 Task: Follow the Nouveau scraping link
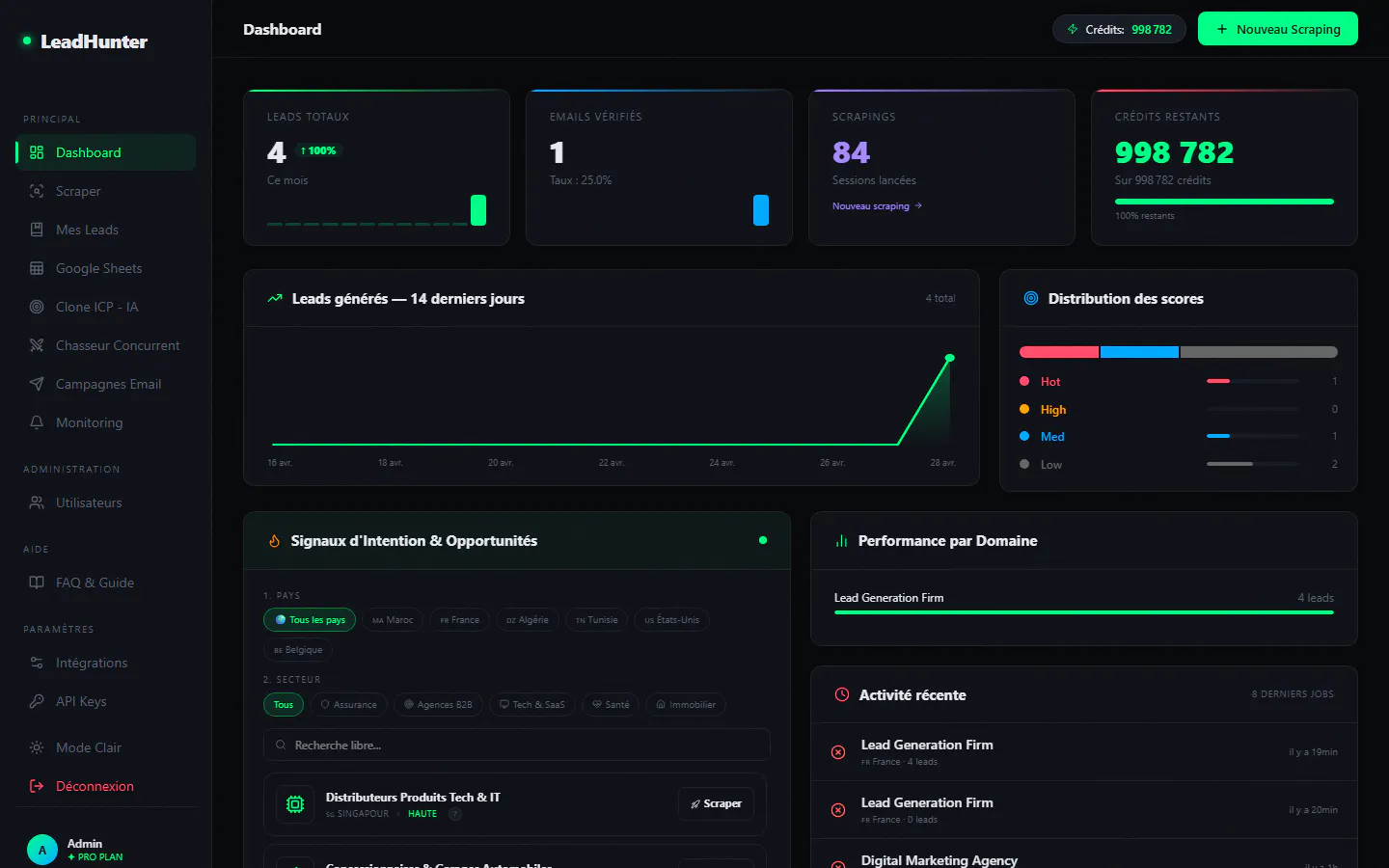(877, 205)
